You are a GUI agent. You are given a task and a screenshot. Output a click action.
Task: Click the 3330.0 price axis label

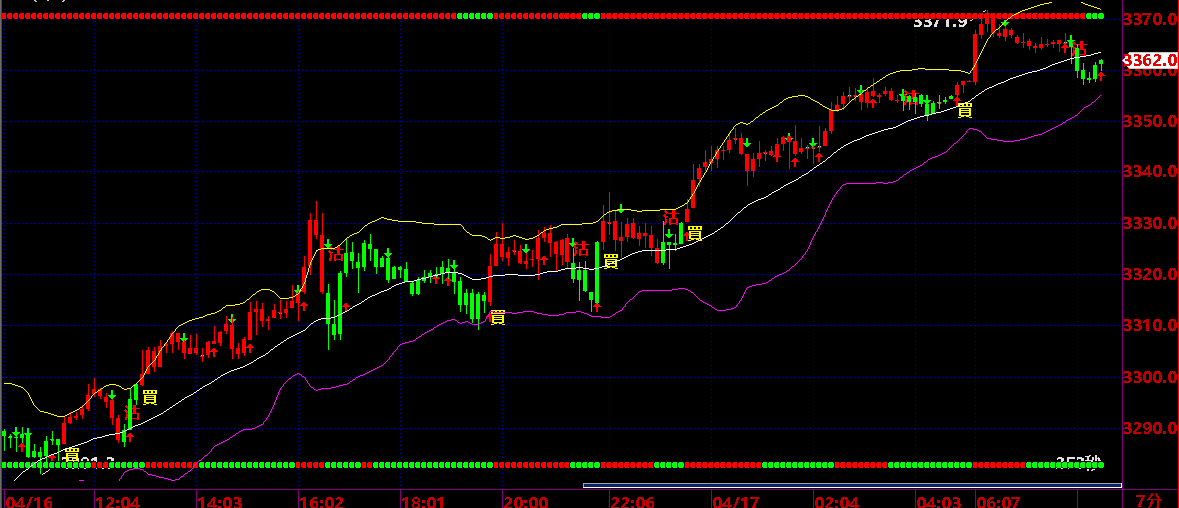pyautogui.click(x=1150, y=223)
